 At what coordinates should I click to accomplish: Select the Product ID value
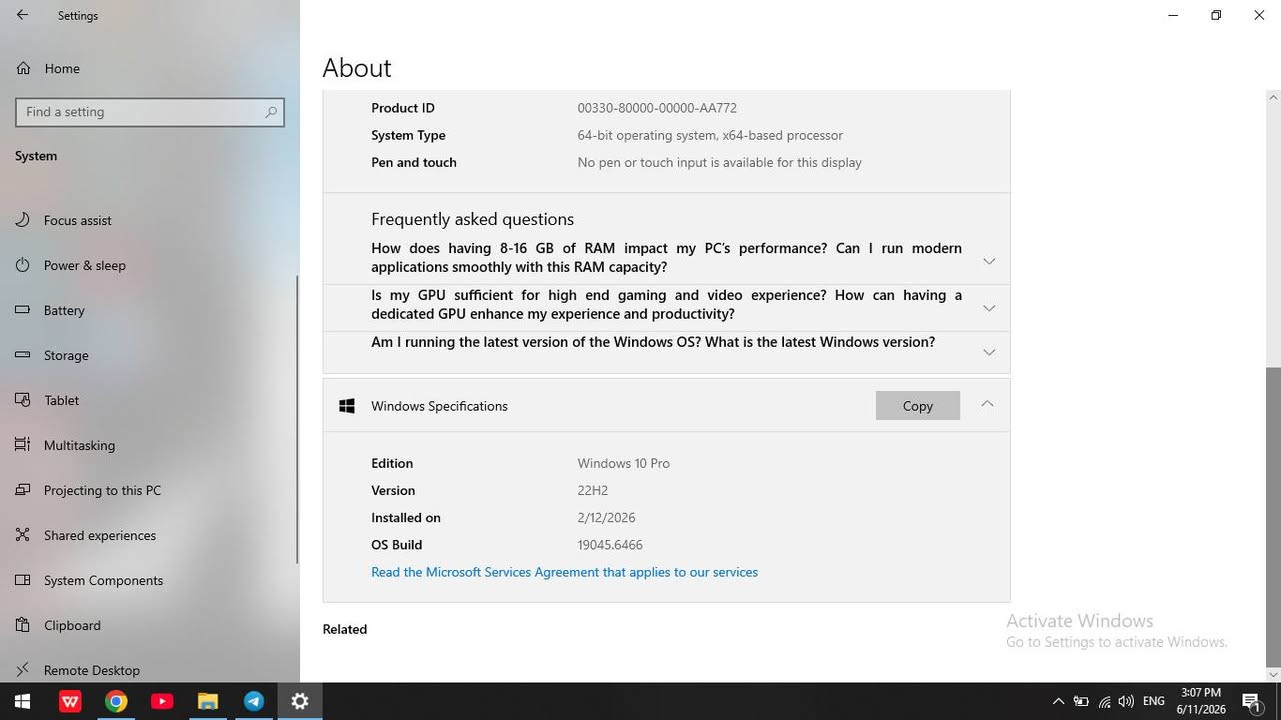point(657,108)
